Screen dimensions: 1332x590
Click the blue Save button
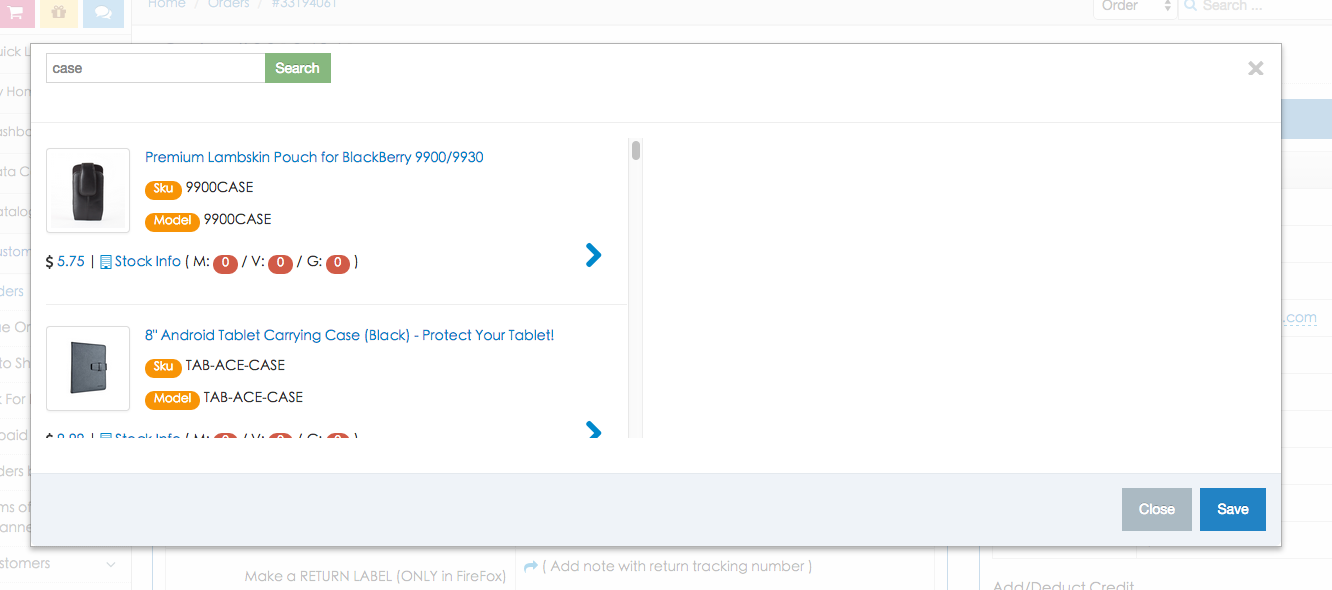(x=1232, y=509)
